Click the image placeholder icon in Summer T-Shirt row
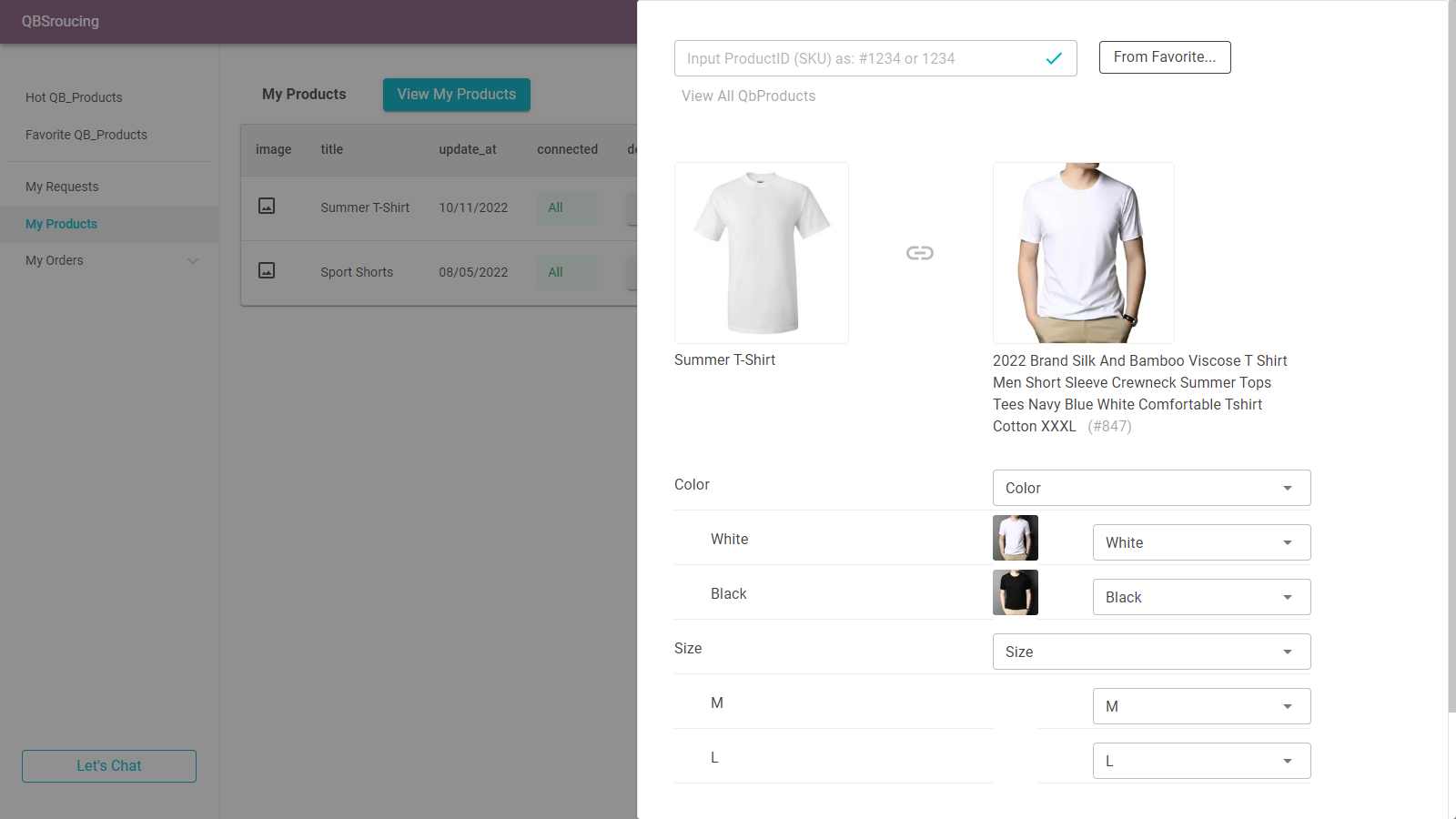 (267, 206)
